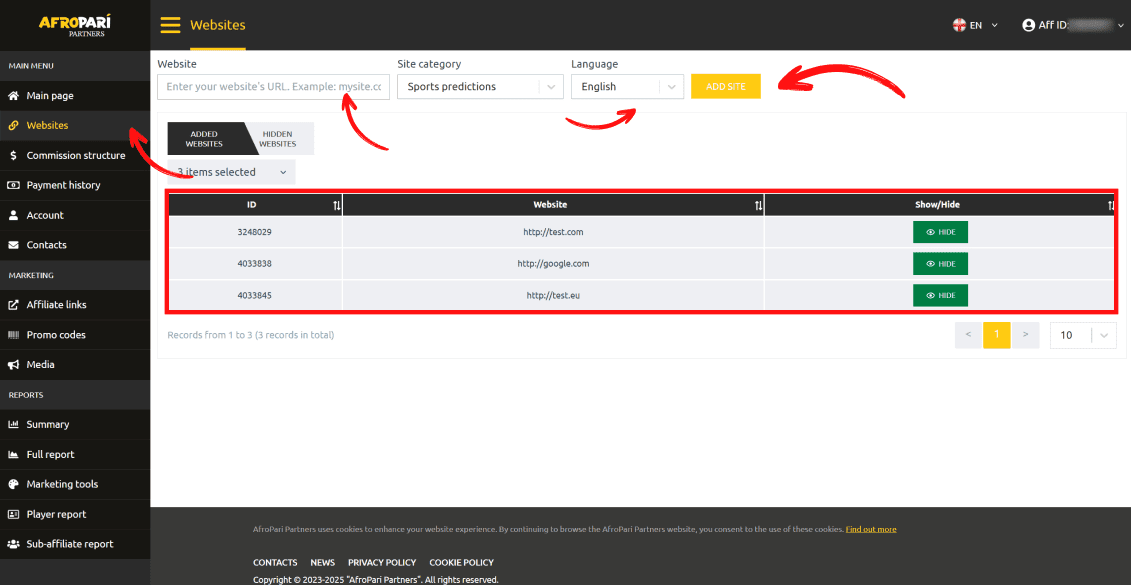Hide the http://google.com website
The image size is (1132, 585).
coord(940,264)
